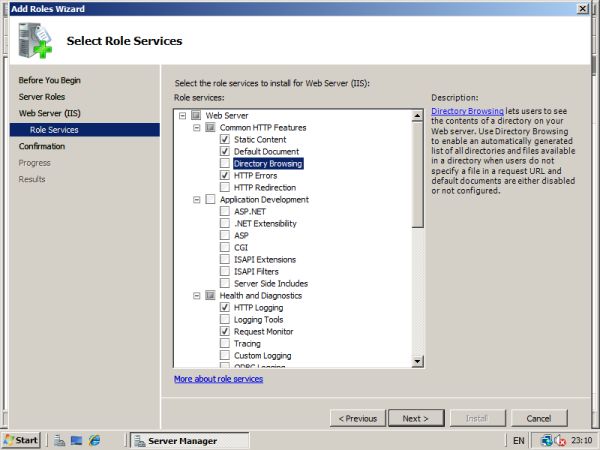This screenshot has height=450, width=600.
Task: Enable the ASP checkbox
Action: click(x=225, y=235)
